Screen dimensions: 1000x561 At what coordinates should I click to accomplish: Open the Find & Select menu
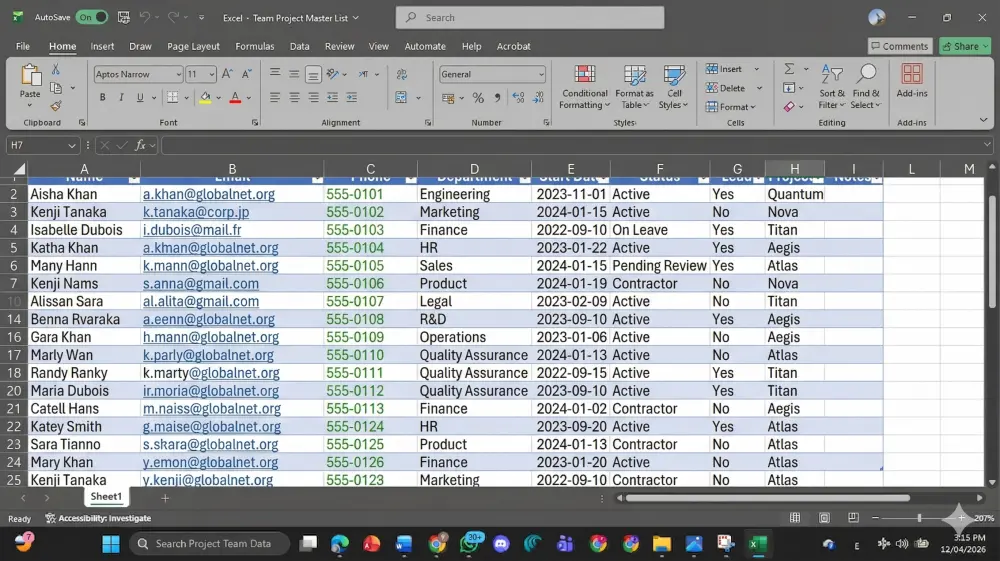tap(865, 87)
